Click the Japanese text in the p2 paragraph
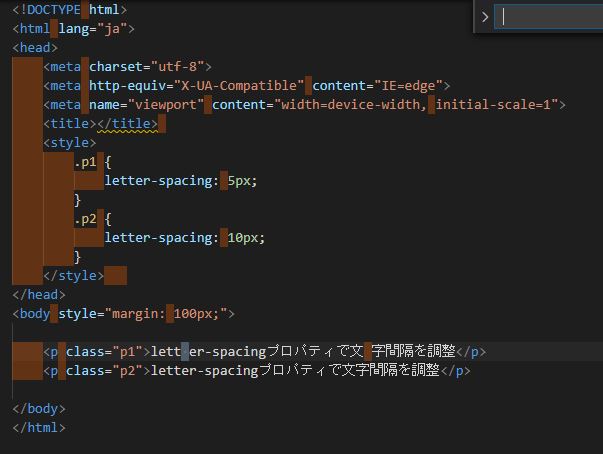Viewport: 603px width, 454px height. point(349,371)
